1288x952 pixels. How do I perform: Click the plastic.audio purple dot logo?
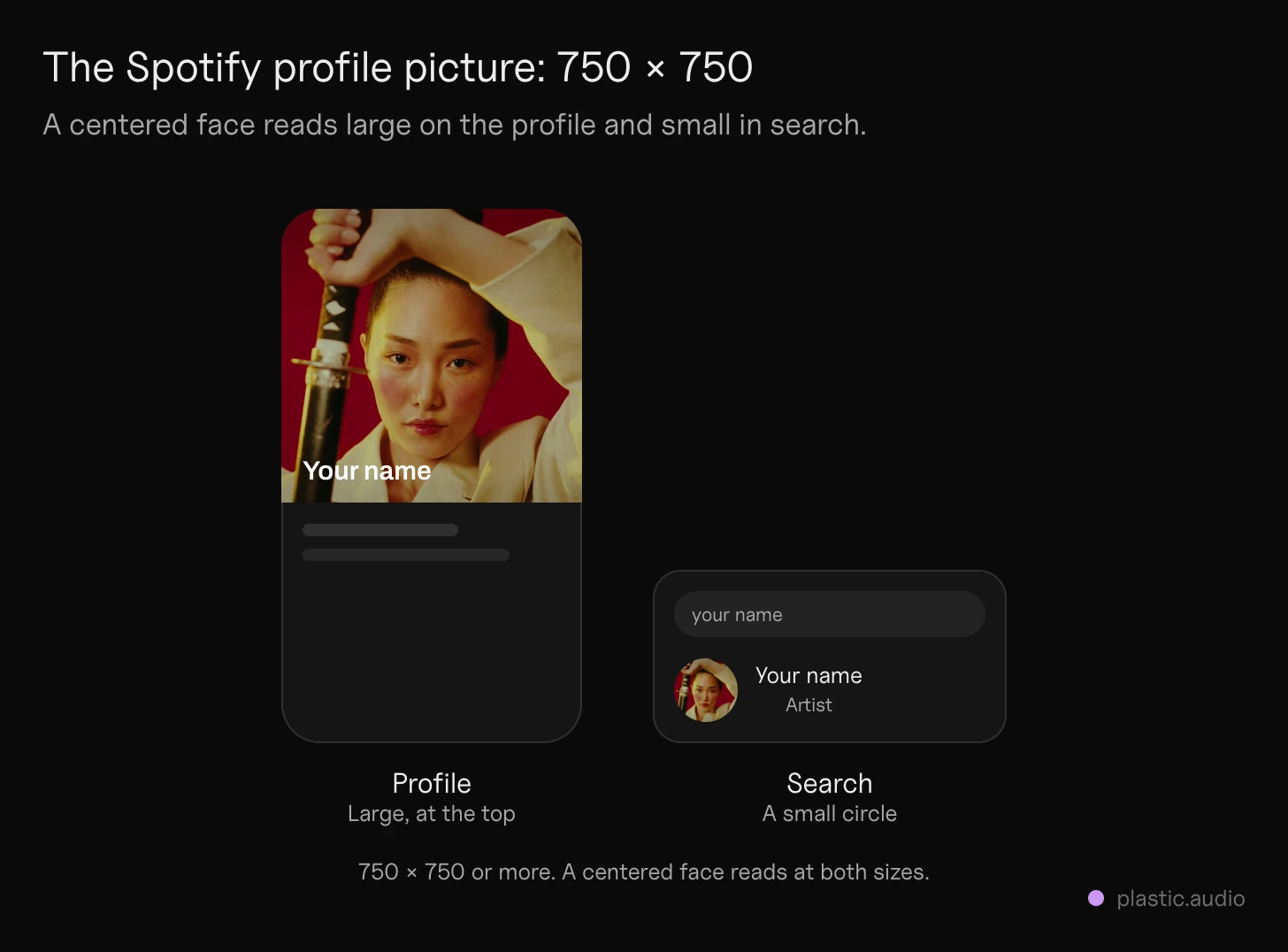[x=1096, y=898]
